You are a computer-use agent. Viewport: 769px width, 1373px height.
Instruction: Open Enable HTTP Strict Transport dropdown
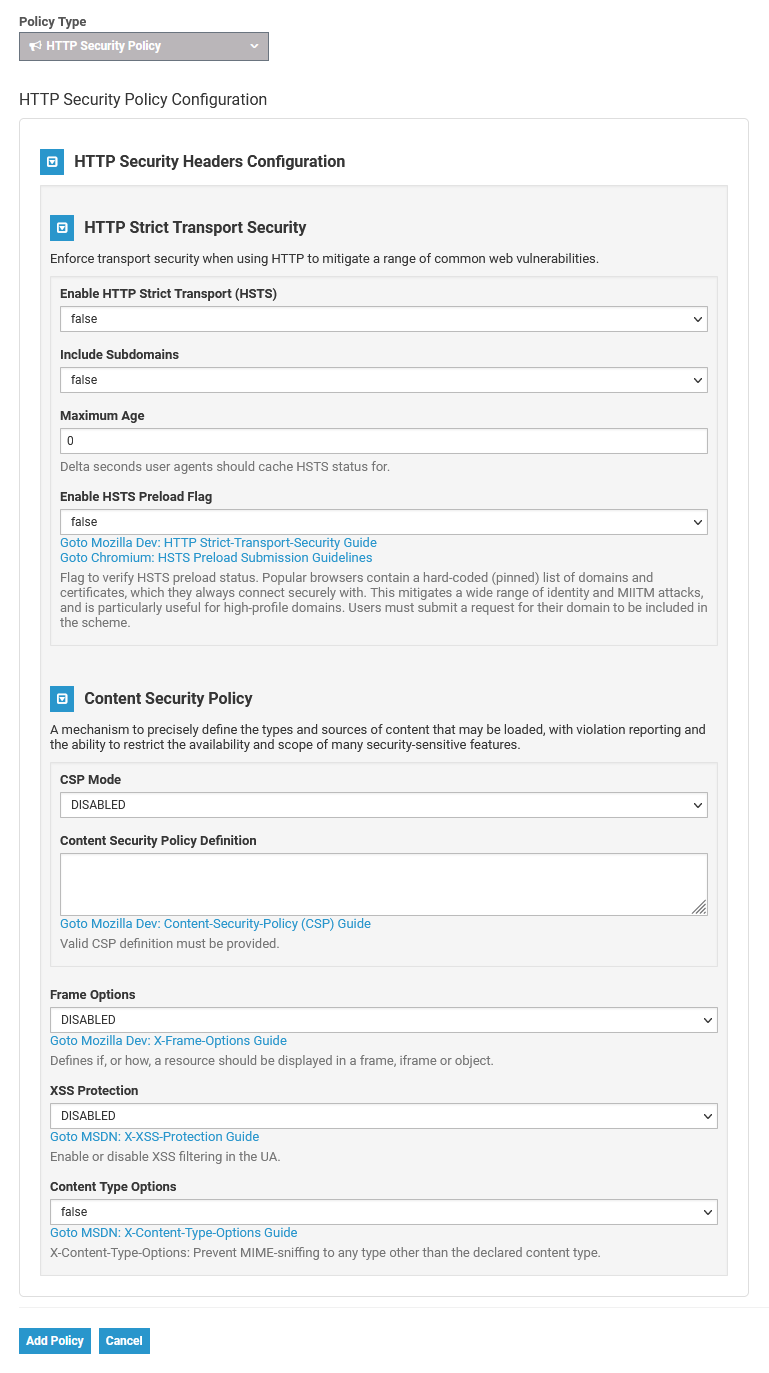(x=383, y=319)
